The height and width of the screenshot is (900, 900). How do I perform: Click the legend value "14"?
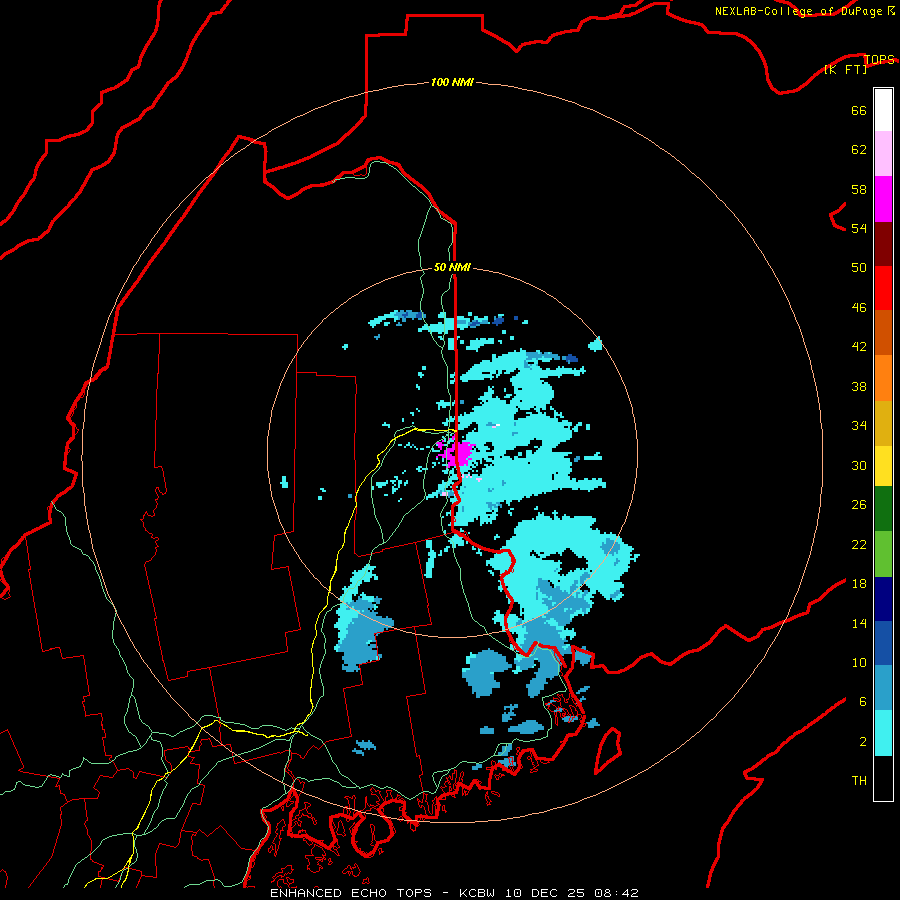click(x=859, y=623)
